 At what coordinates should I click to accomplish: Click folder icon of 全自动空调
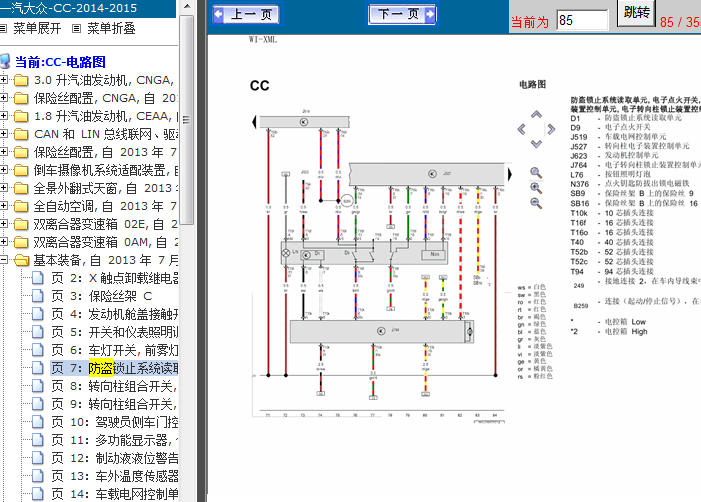(x=21, y=206)
